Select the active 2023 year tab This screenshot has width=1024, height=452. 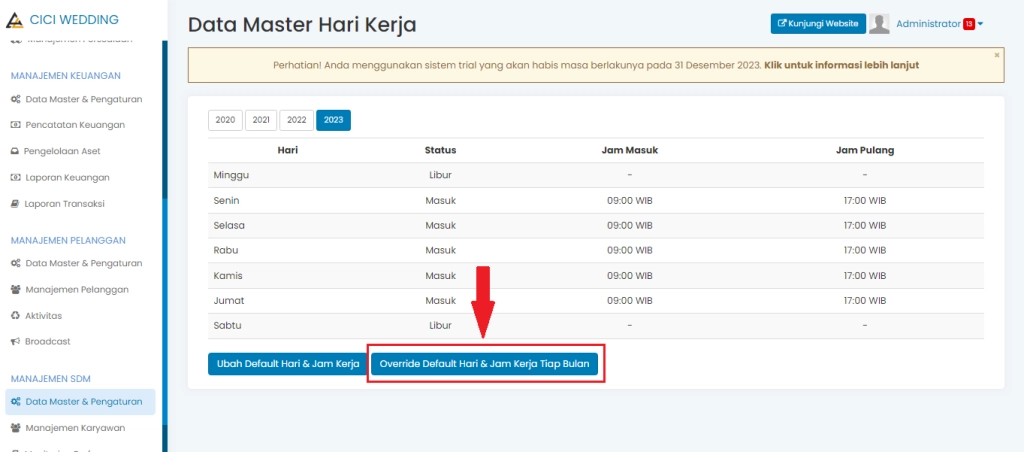click(x=334, y=120)
